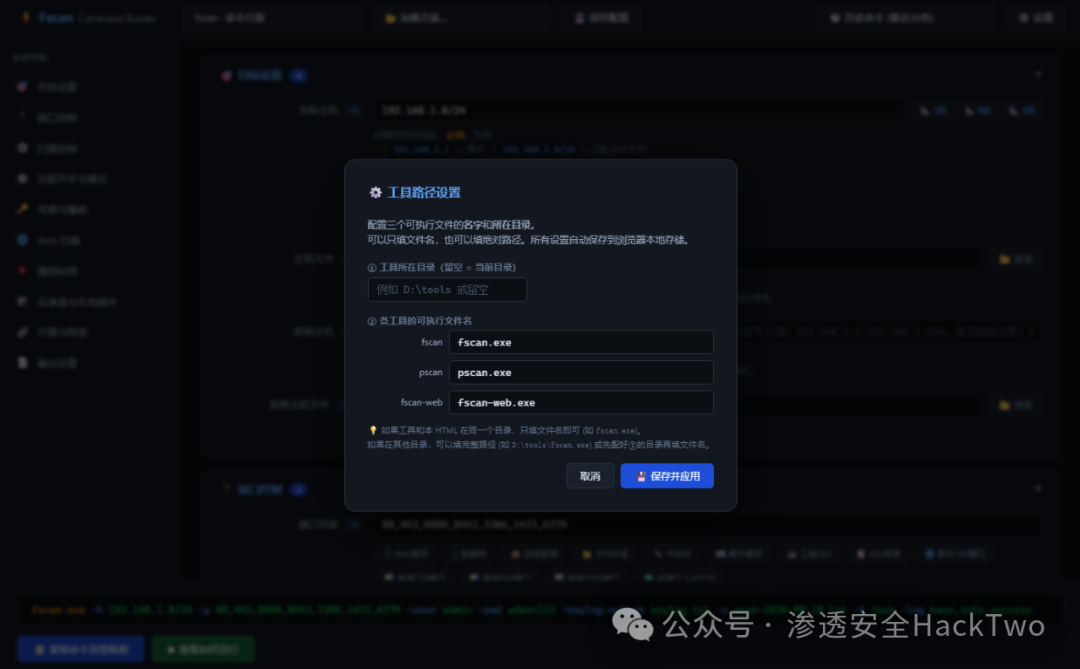The image size is (1080, 669).
Task: Click the fscan-web.exe filename field
Action: [581, 402]
